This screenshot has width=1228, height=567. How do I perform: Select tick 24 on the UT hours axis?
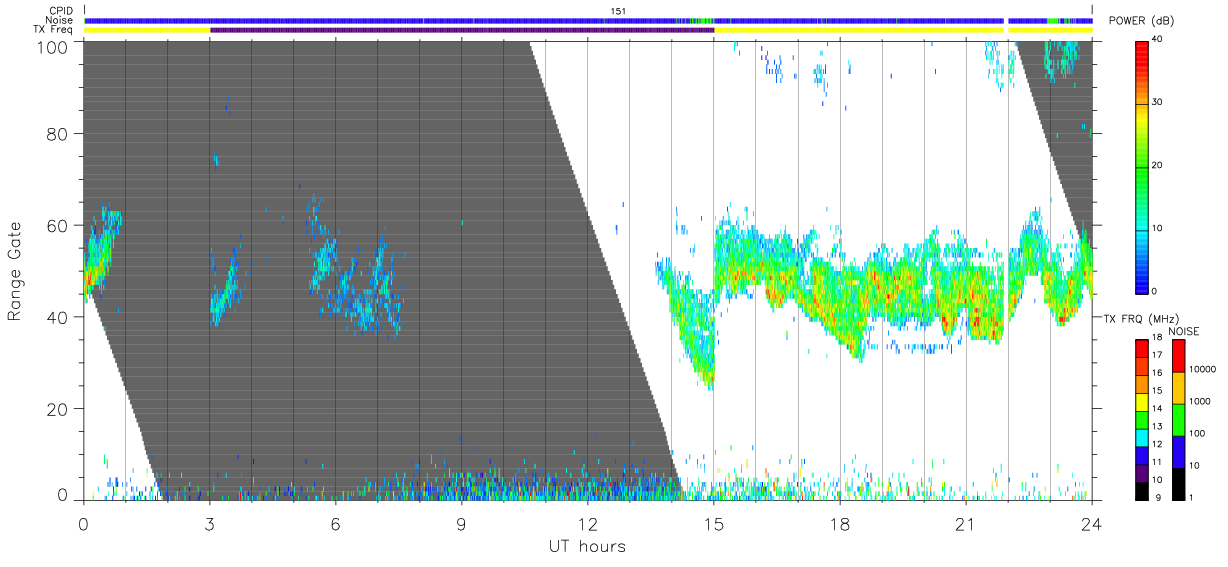(x=1091, y=523)
